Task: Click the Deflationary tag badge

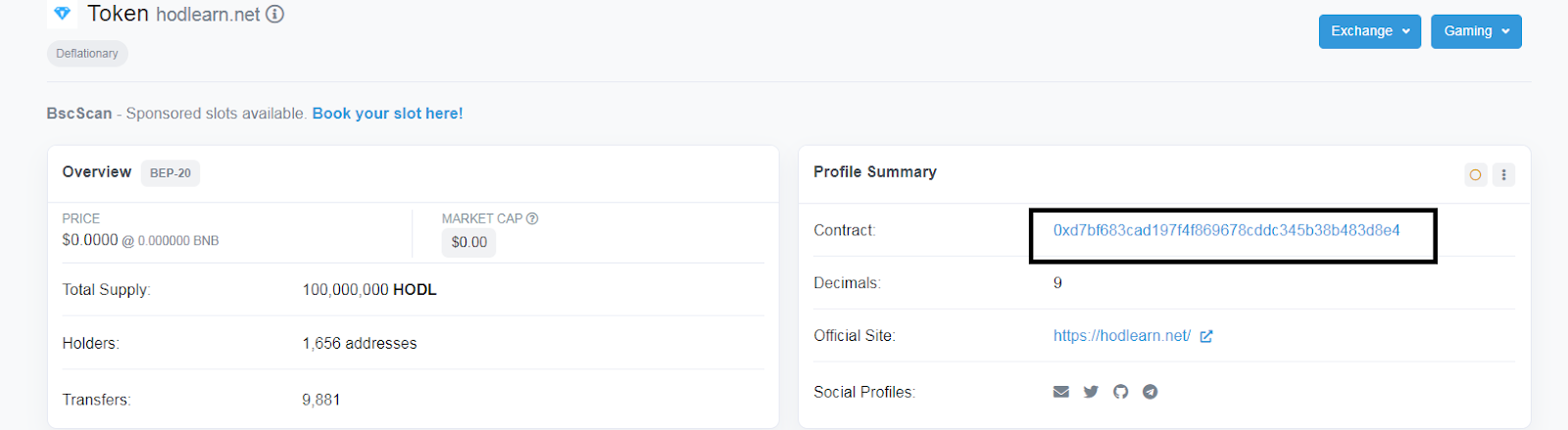Action: pos(87,54)
